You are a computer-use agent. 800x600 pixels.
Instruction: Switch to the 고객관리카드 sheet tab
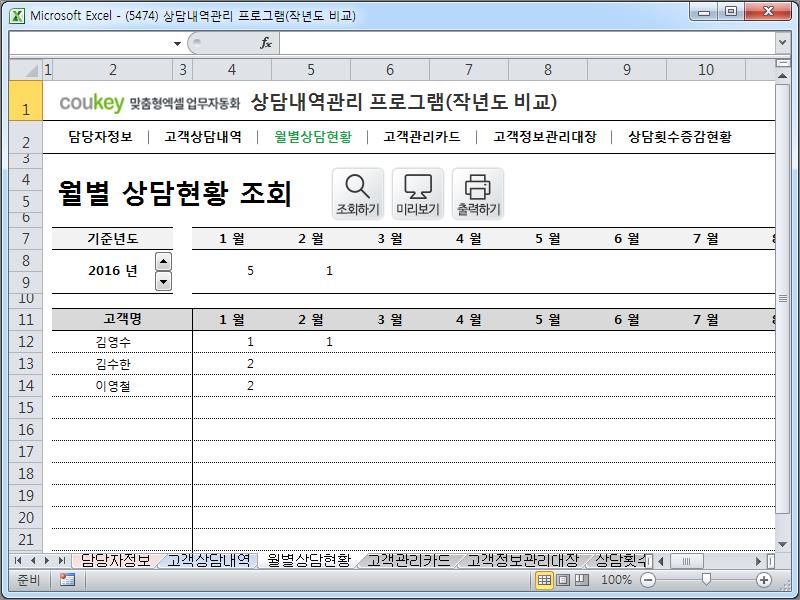click(x=409, y=560)
